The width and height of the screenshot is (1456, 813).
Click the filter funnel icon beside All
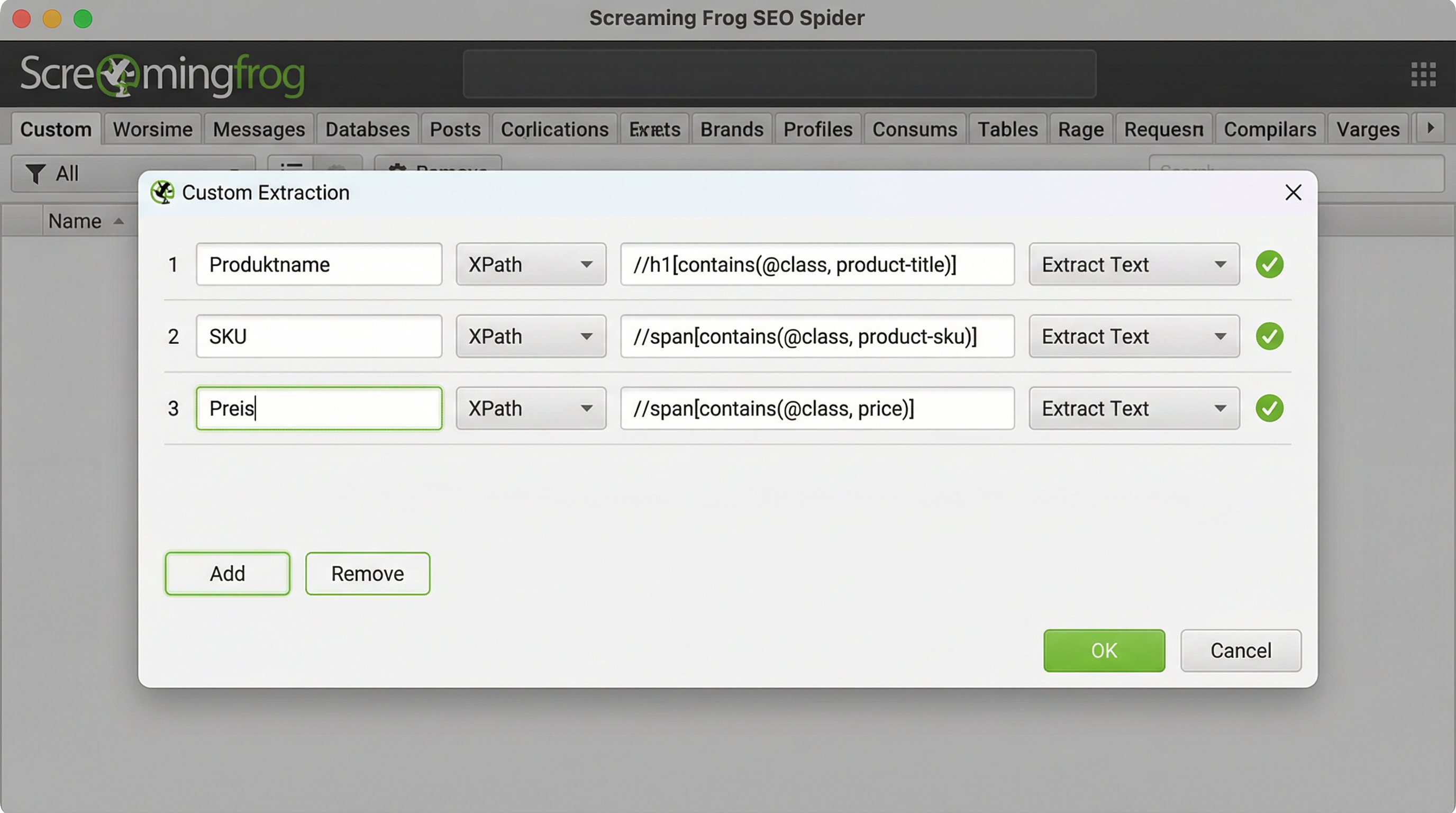(x=35, y=174)
